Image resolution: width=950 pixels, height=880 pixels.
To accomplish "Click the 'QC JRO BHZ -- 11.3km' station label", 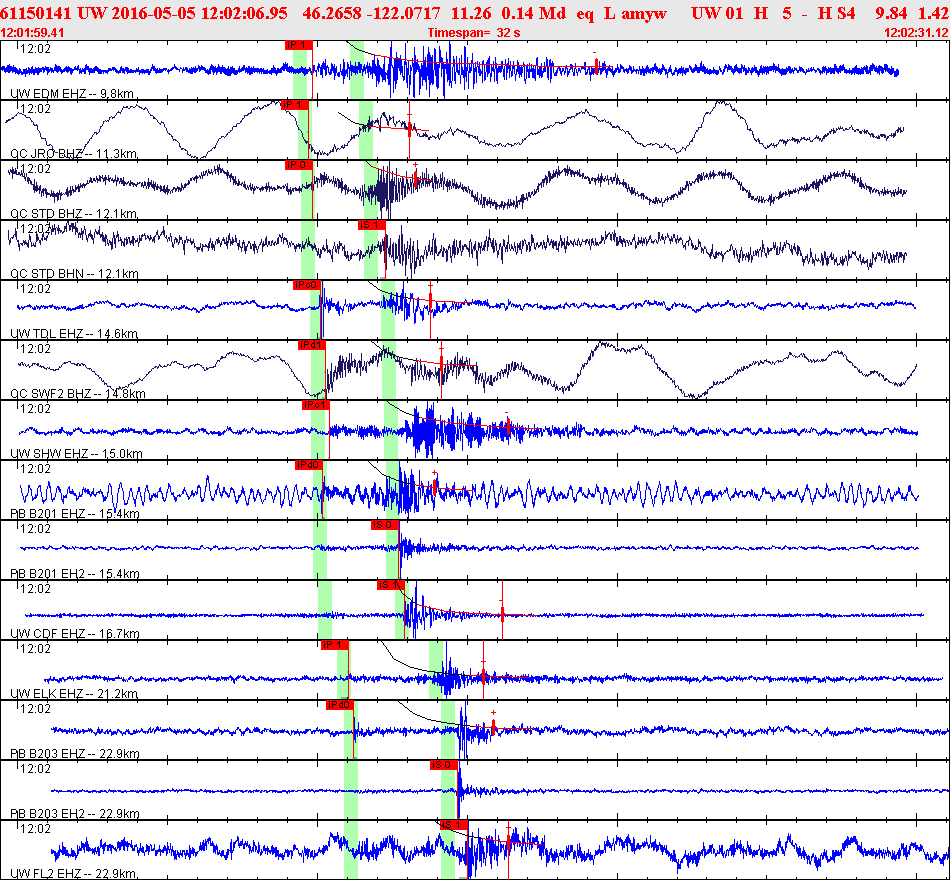I will click(x=74, y=154).
